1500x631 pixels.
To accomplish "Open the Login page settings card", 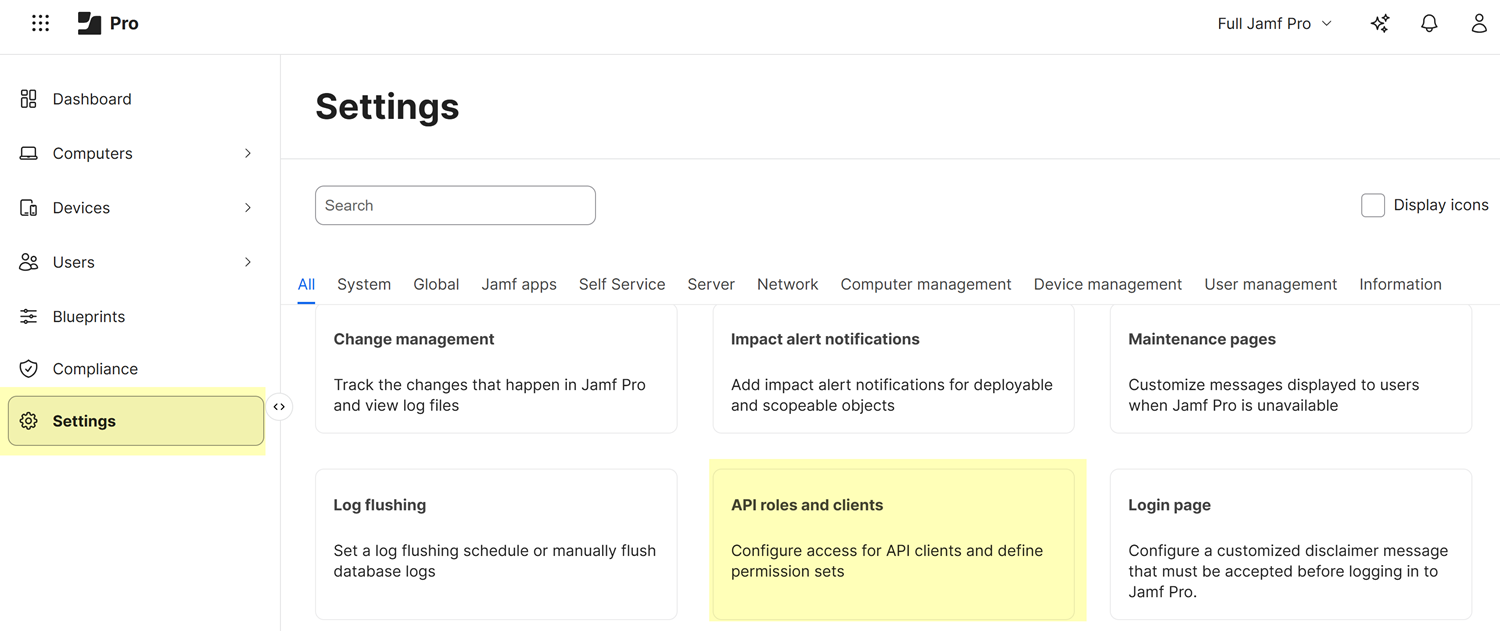I will (1290, 543).
